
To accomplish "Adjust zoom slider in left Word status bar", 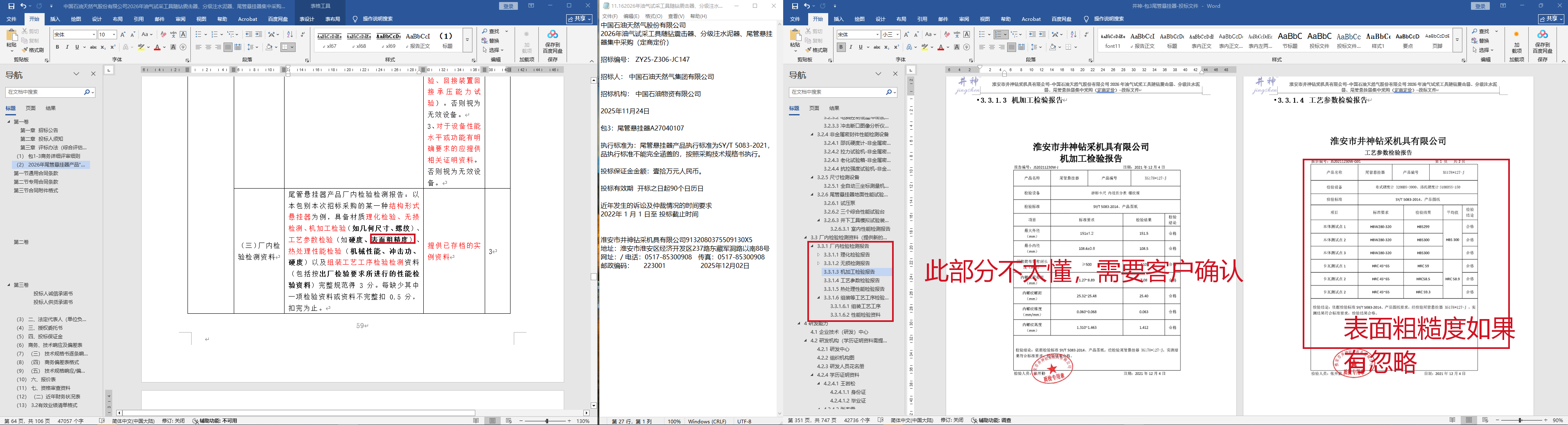I will tap(547, 421).
